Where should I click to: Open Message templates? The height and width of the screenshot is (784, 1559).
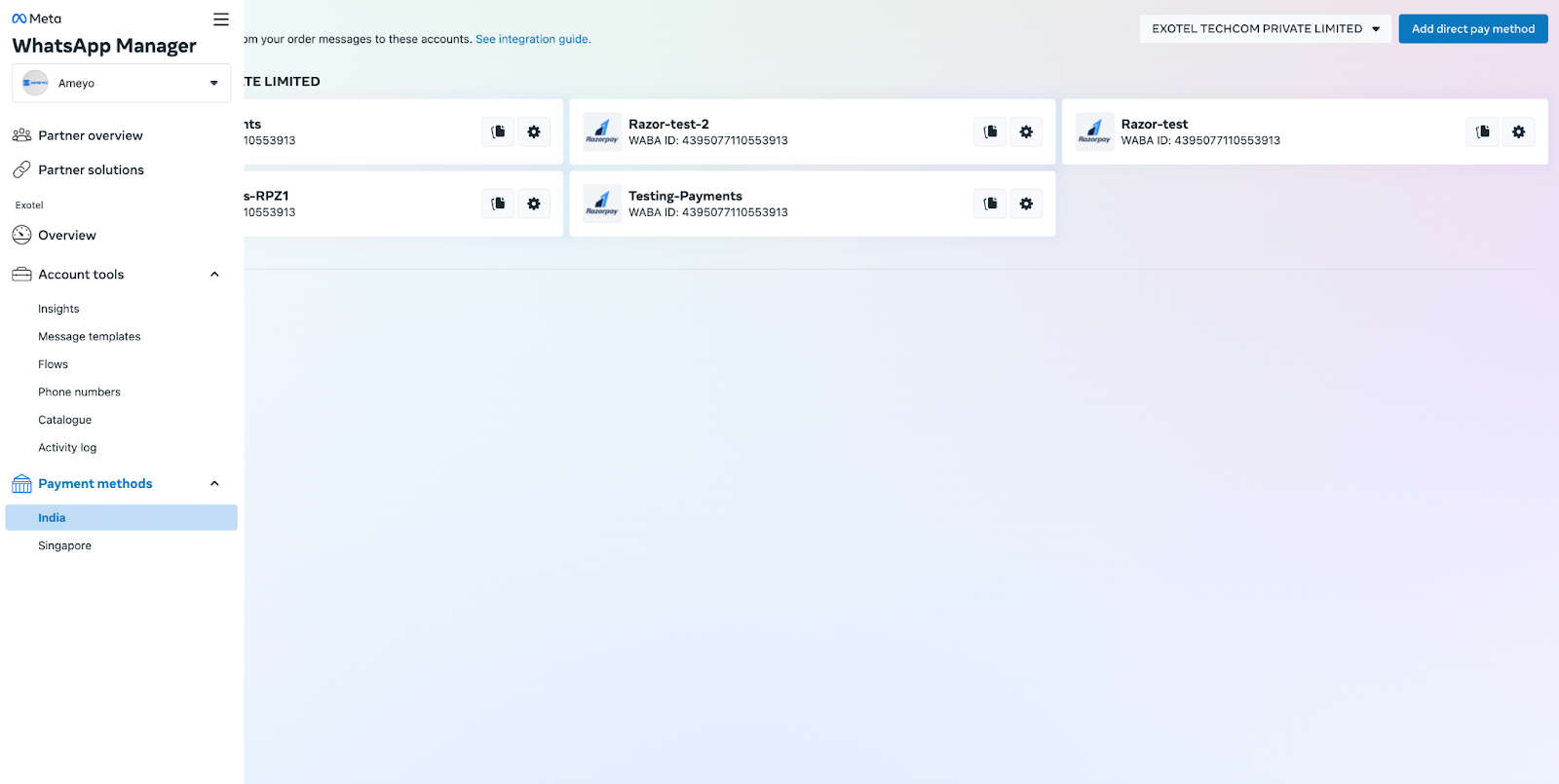[x=90, y=337]
